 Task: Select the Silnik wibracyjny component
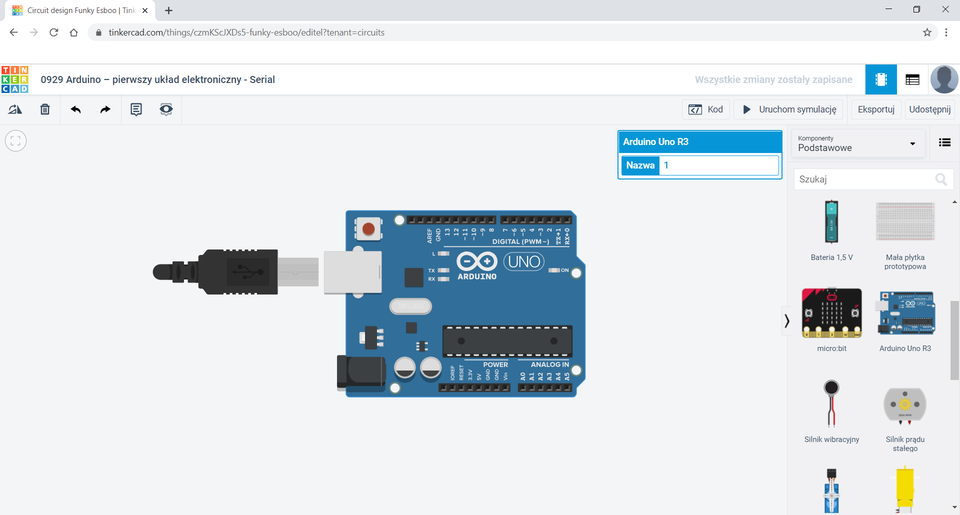pyautogui.click(x=831, y=411)
